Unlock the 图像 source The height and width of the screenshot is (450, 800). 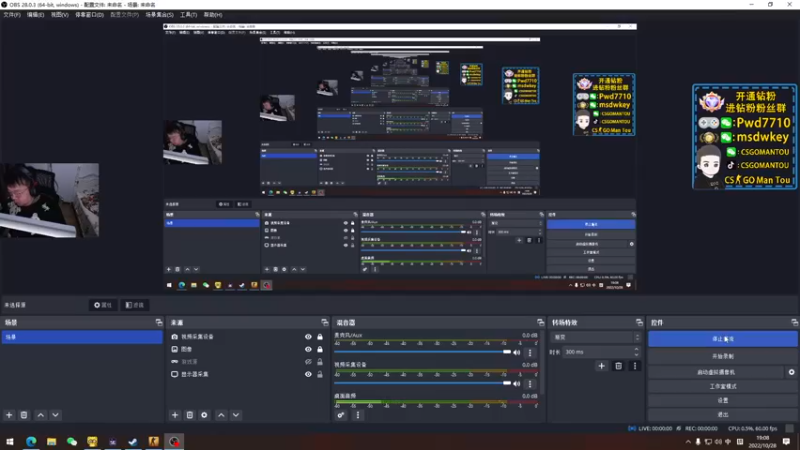point(320,349)
